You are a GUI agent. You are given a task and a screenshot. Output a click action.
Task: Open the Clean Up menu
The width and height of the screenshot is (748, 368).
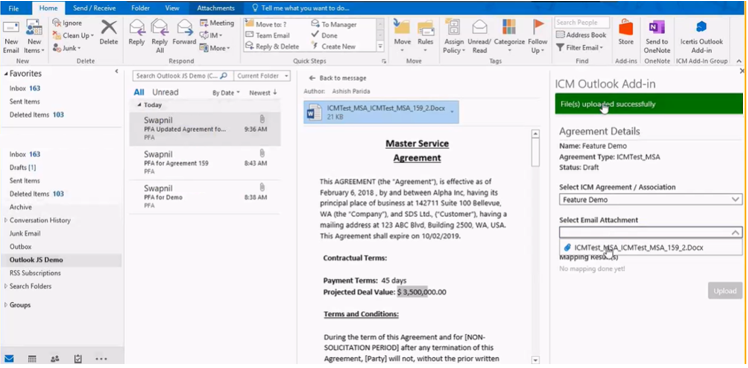click(73, 35)
